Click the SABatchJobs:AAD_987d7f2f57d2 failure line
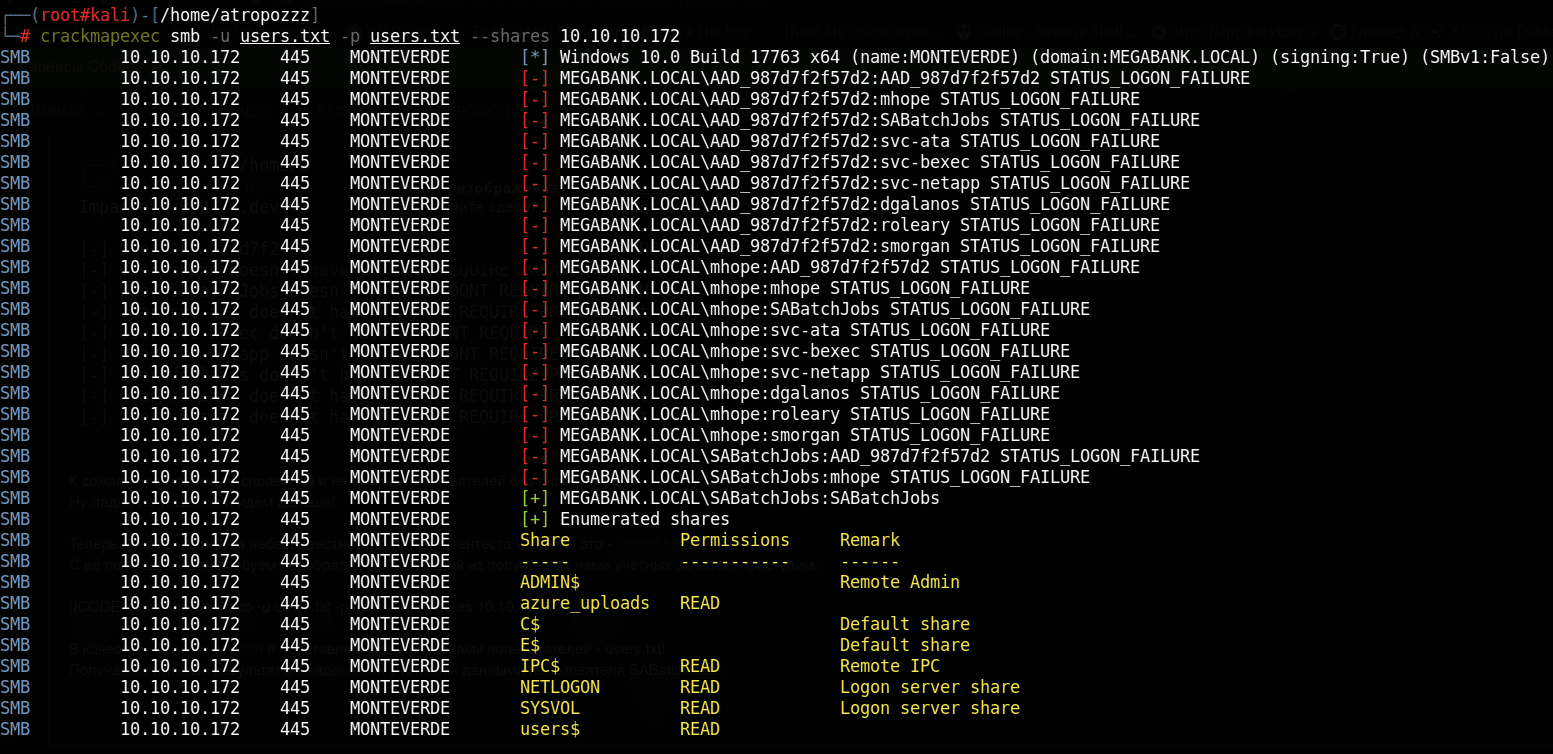 point(880,456)
